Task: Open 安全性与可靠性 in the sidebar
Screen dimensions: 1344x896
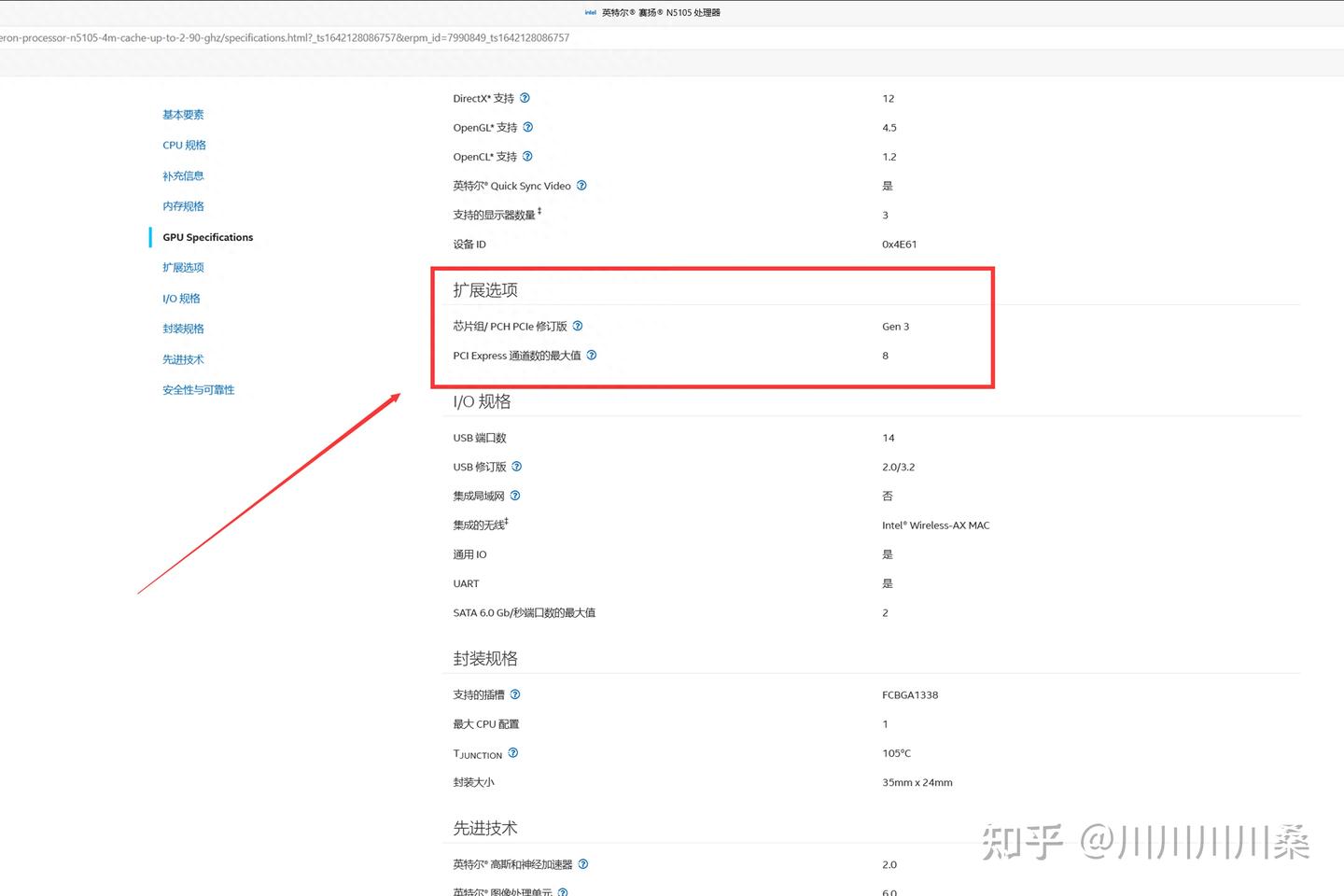Action: point(199,390)
